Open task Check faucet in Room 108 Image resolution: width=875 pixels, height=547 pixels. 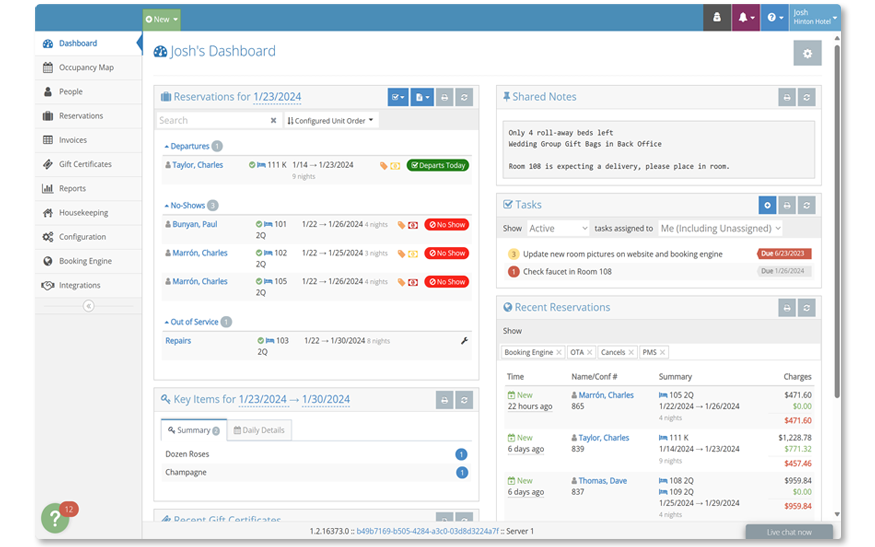pyautogui.click(x=567, y=272)
